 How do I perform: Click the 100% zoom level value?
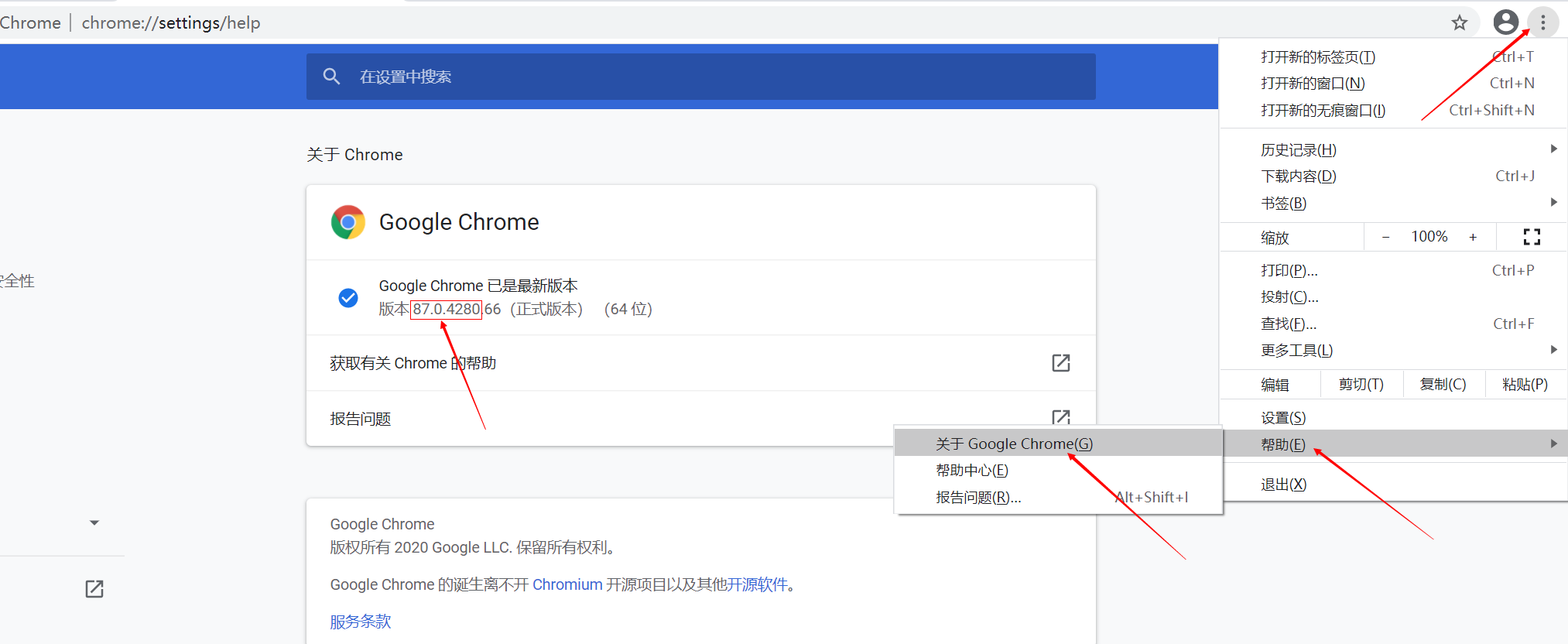tap(1429, 237)
